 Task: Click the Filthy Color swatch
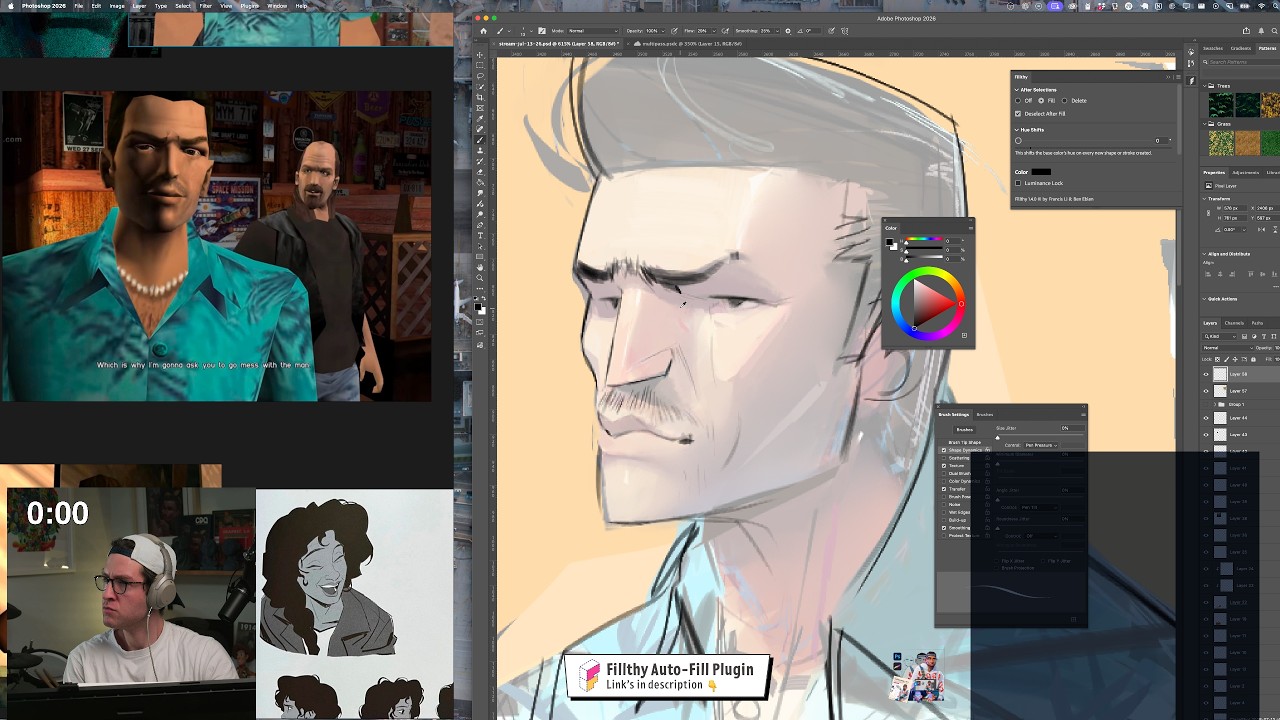pyautogui.click(x=1041, y=172)
